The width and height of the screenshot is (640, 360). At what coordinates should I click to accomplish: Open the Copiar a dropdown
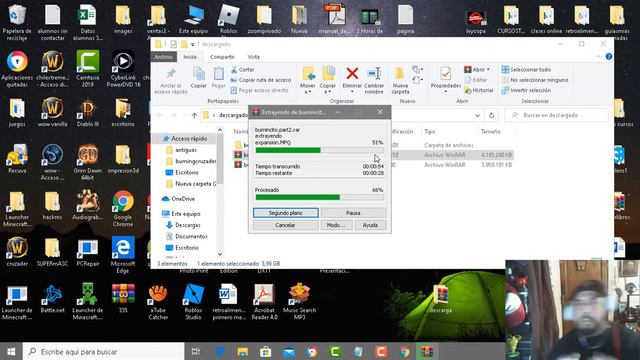tap(327, 80)
